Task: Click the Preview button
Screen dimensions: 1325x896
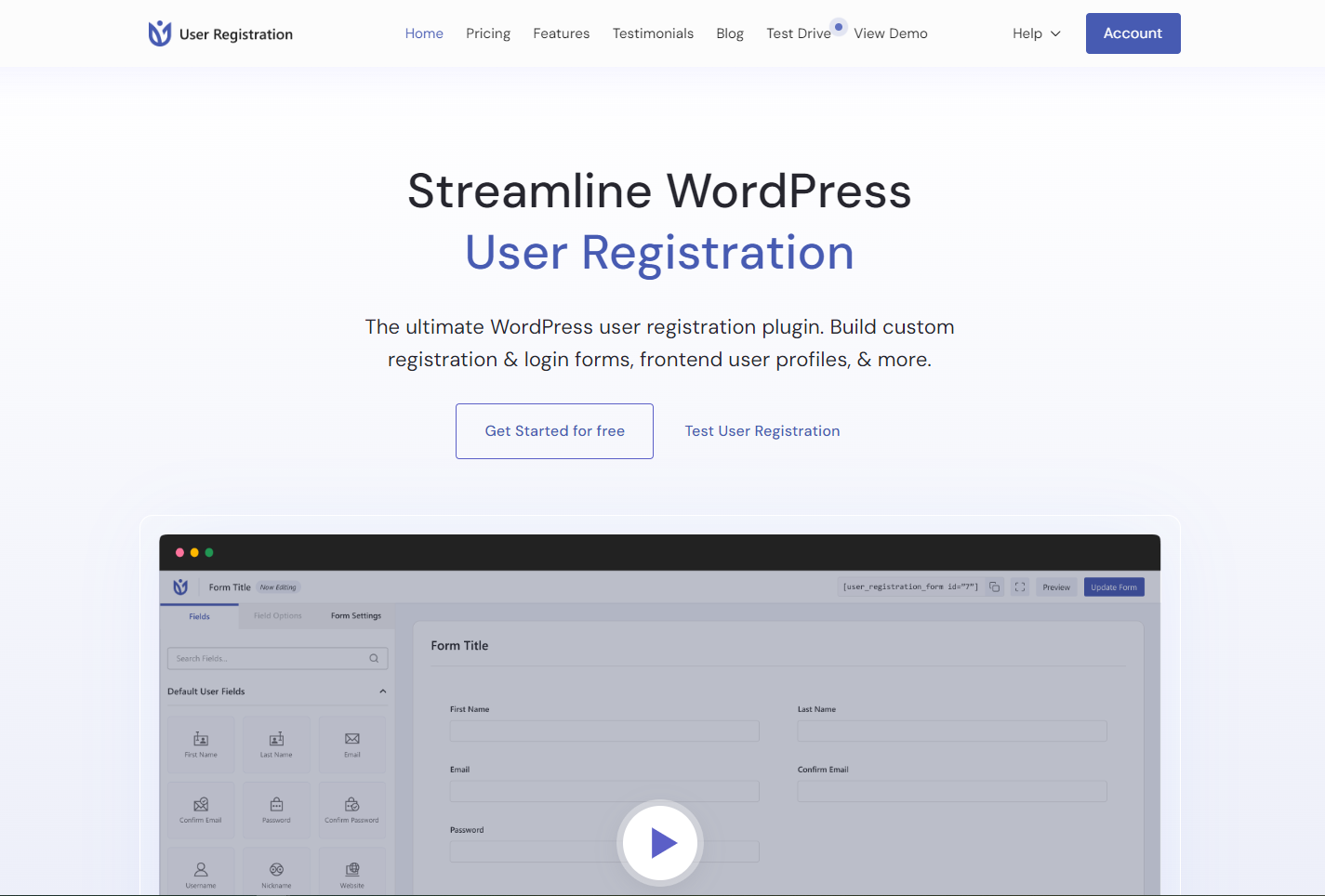Action: [x=1056, y=587]
